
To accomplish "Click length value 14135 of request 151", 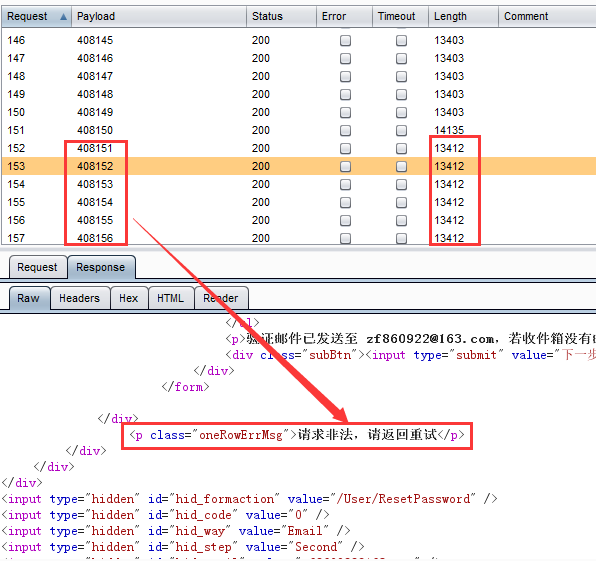I will point(449,130).
